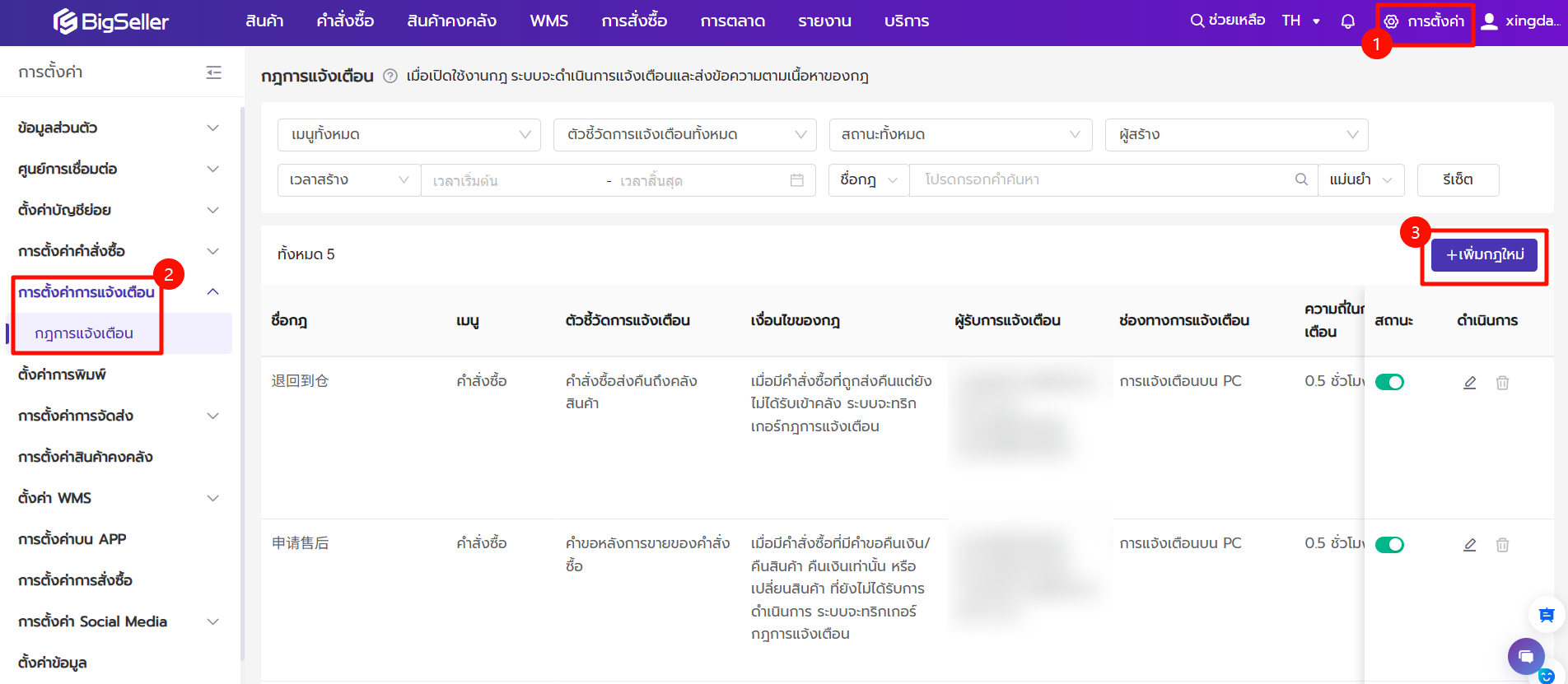Open the TH language selector
The image size is (1568, 684).
tap(1300, 21)
